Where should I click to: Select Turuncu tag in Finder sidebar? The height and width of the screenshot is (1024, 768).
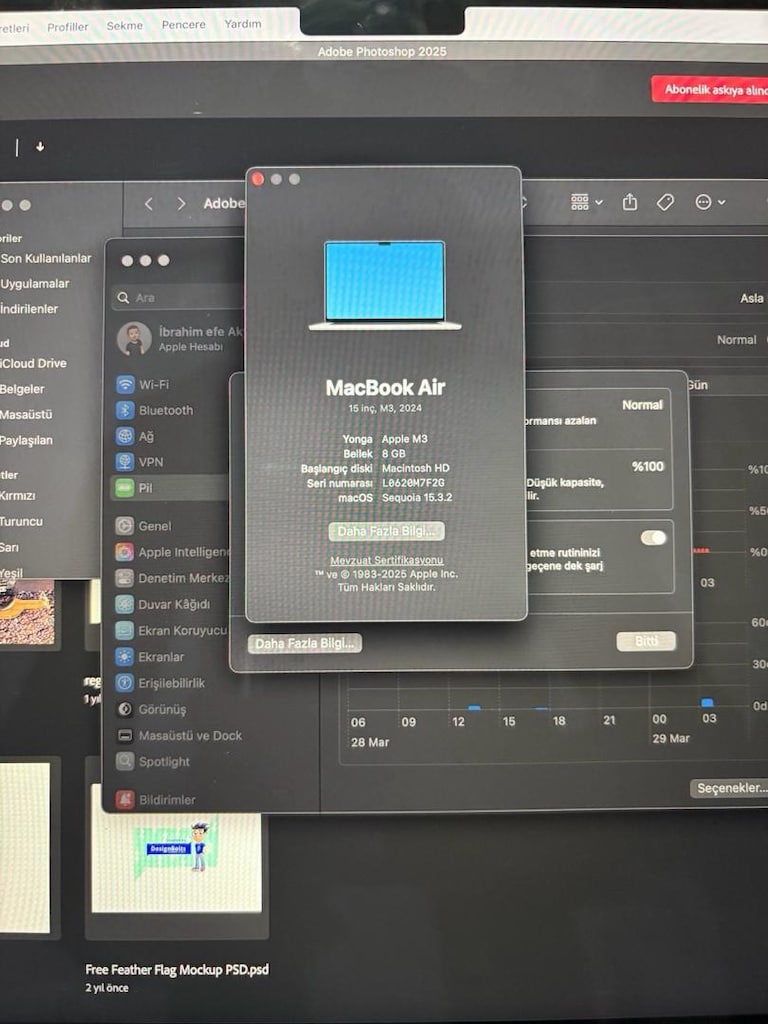coord(22,521)
